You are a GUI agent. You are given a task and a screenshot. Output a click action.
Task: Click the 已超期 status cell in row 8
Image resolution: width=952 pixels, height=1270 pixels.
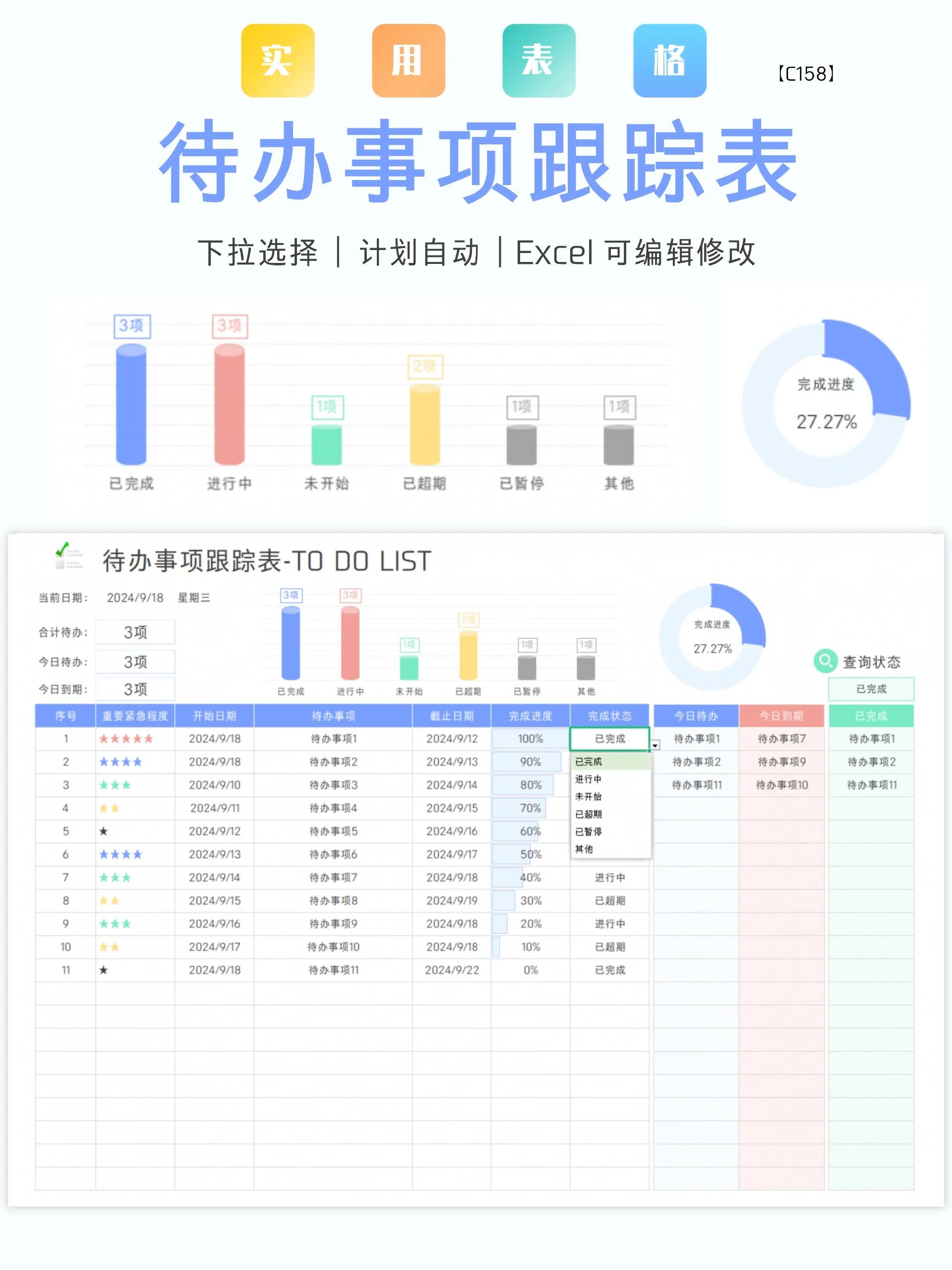tap(609, 900)
